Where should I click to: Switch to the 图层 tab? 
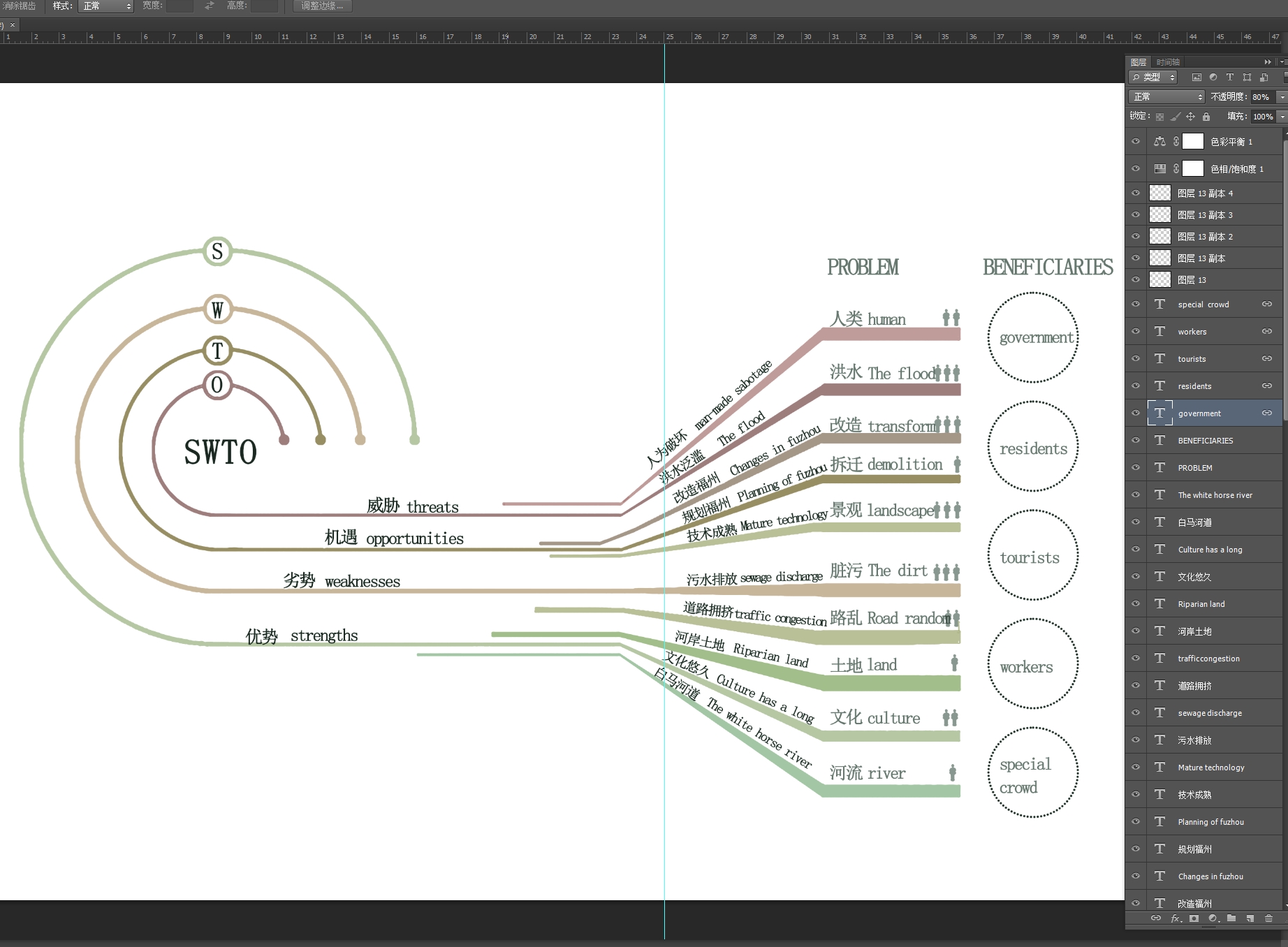1139,62
